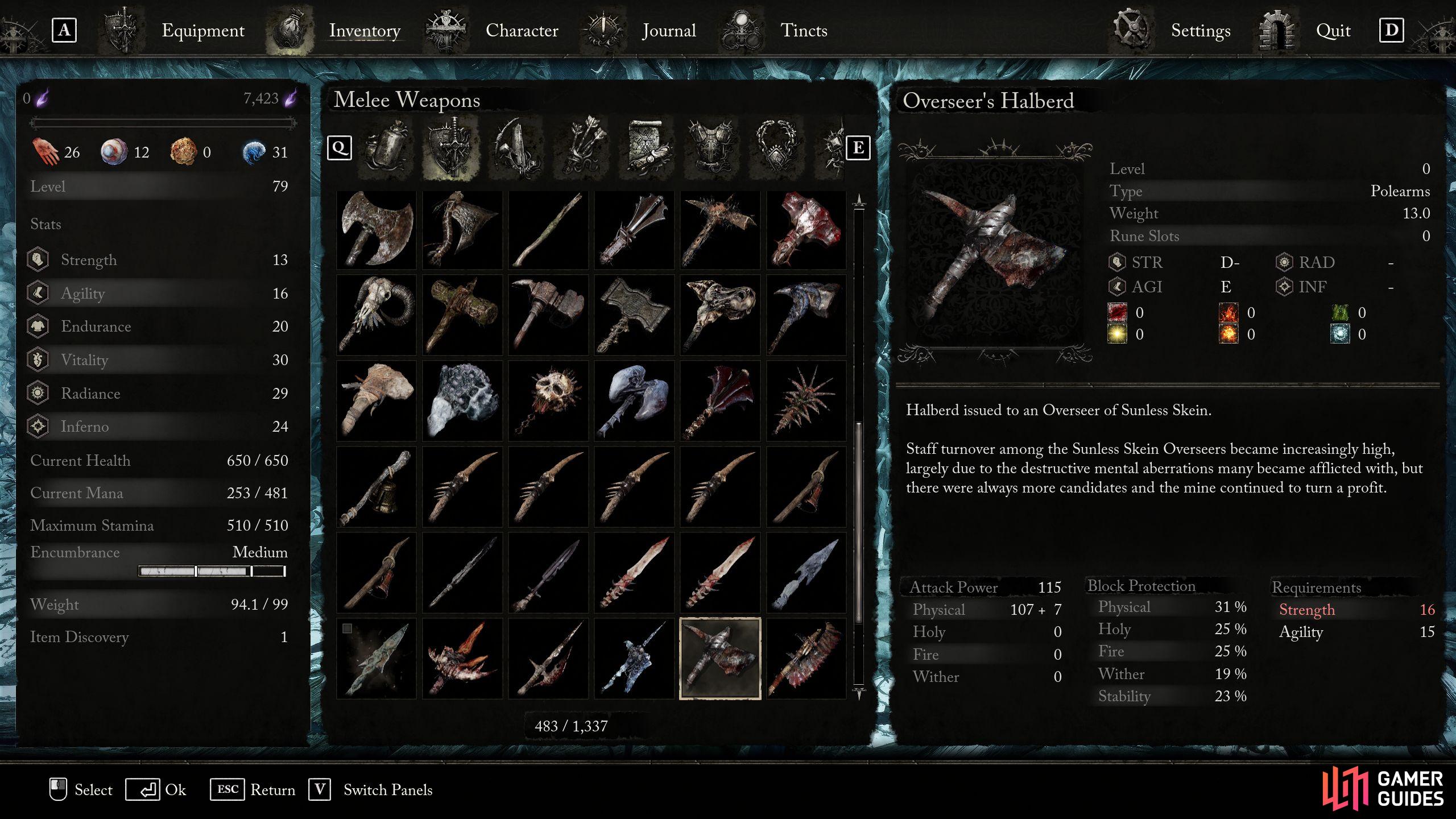Click the E next category key icon
This screenshot has height=819, width=1456.
click(858, 148)
